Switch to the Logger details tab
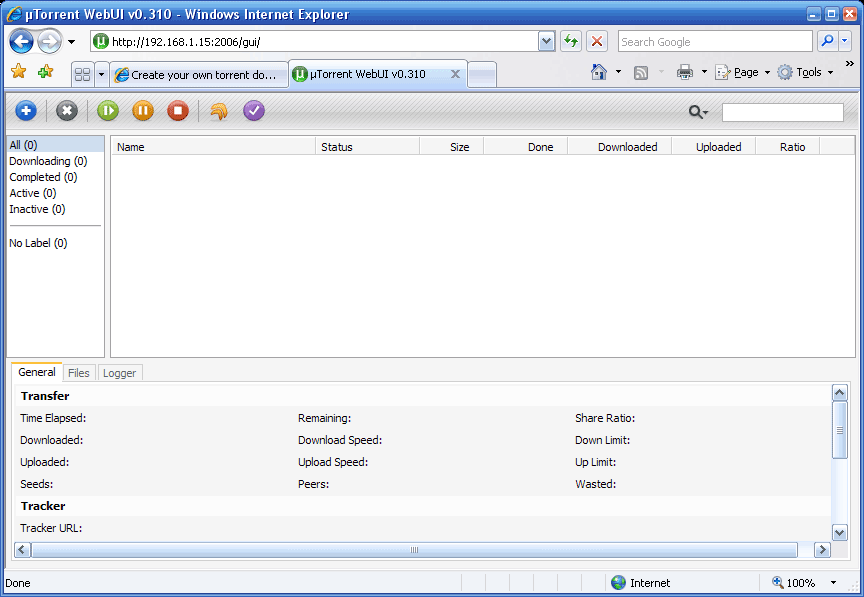864x597 pixels. pos(120,373)
